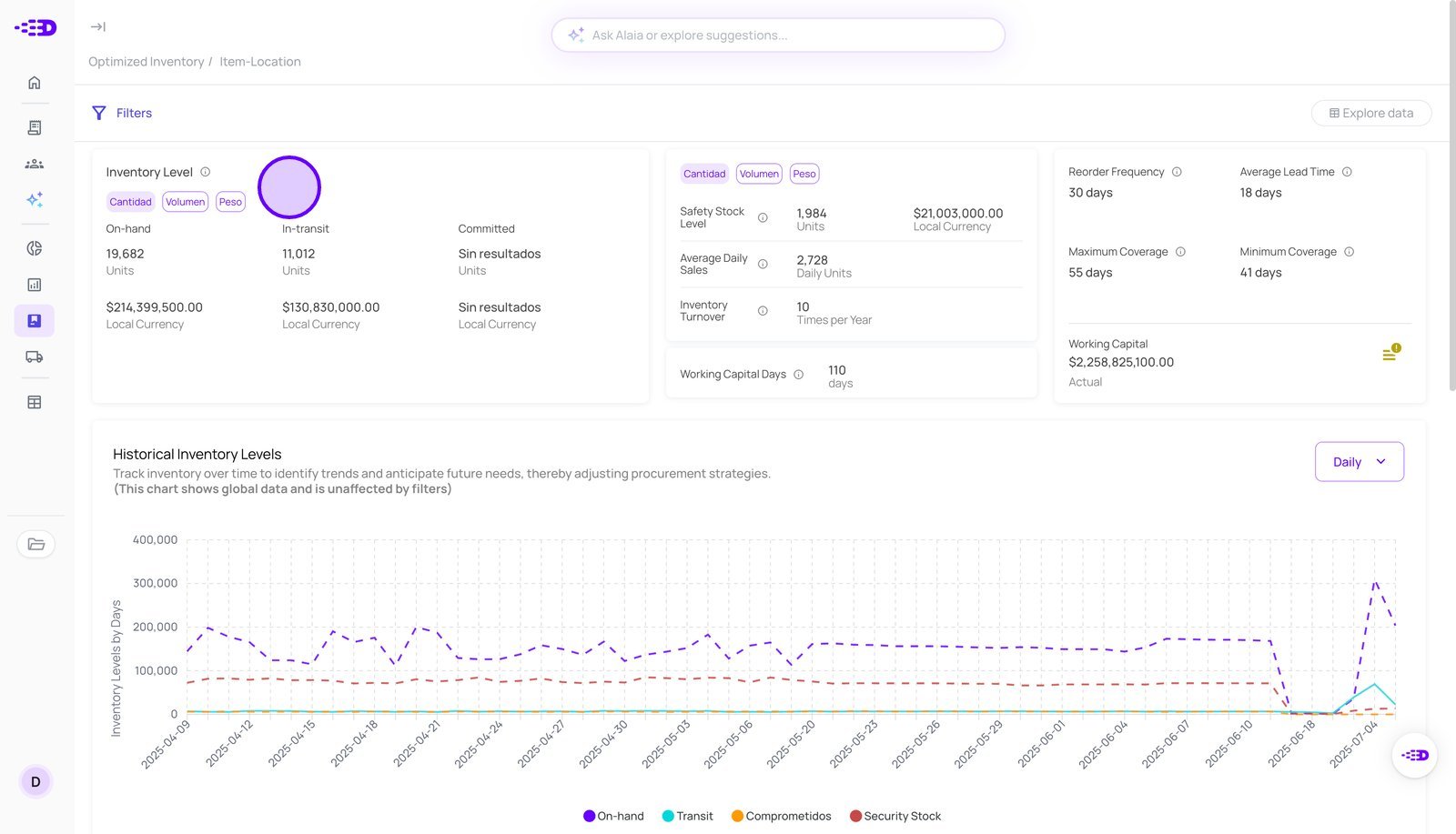Toggle Volumen unit in Inventory Level card
The height and width of the screenshot is (834, 1456).
(x=186, y=202)
